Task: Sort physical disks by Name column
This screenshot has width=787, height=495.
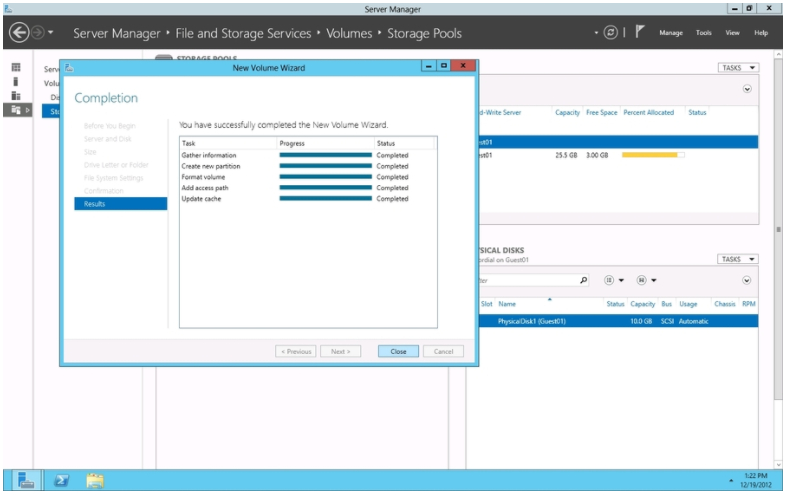Action: tap(507, 304)
